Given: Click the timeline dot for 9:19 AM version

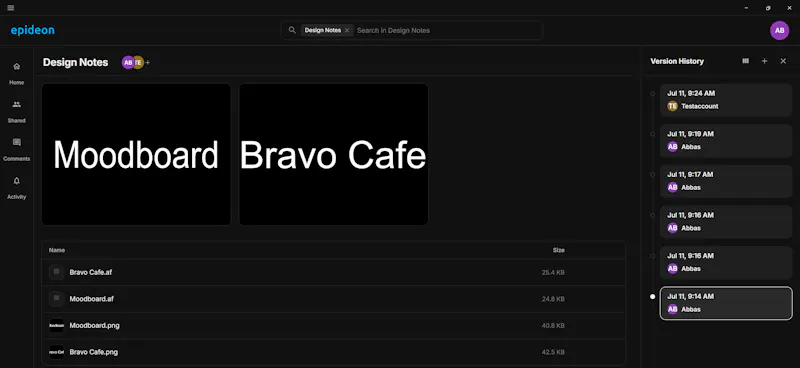Looking at the screenshot, I should click(653, 134).
